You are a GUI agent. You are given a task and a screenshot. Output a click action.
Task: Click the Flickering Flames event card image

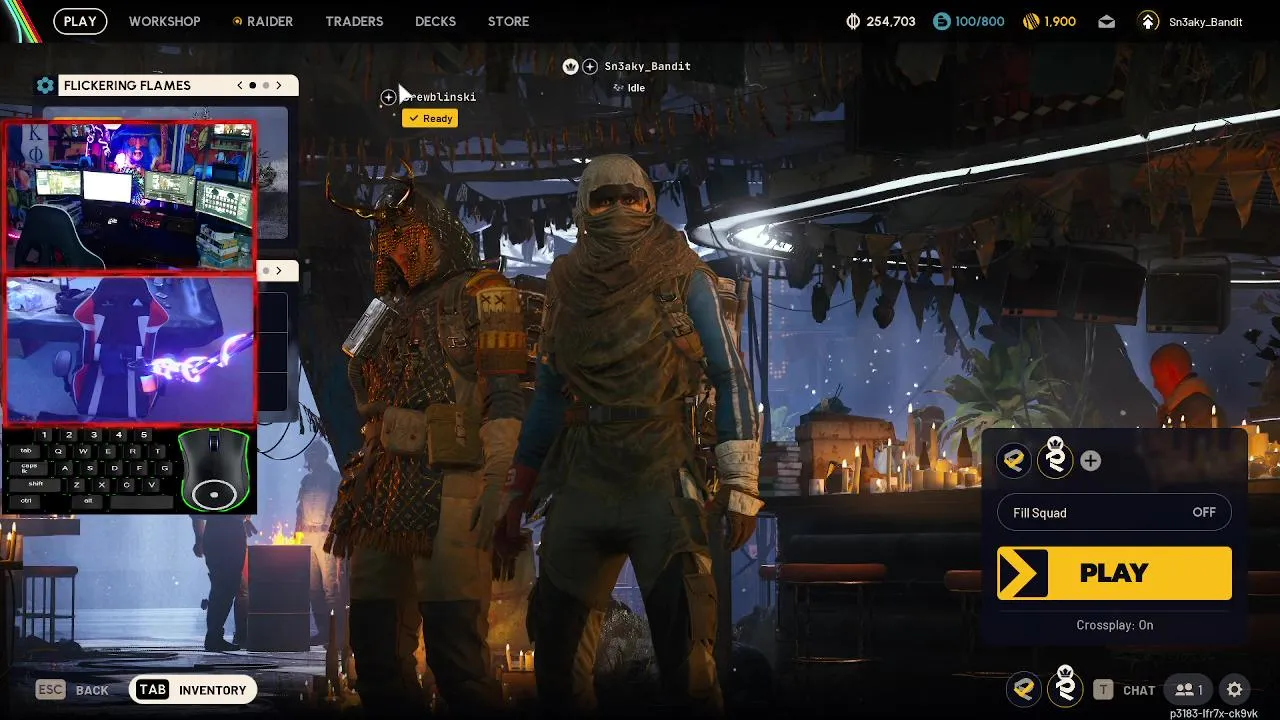(271, 172)
